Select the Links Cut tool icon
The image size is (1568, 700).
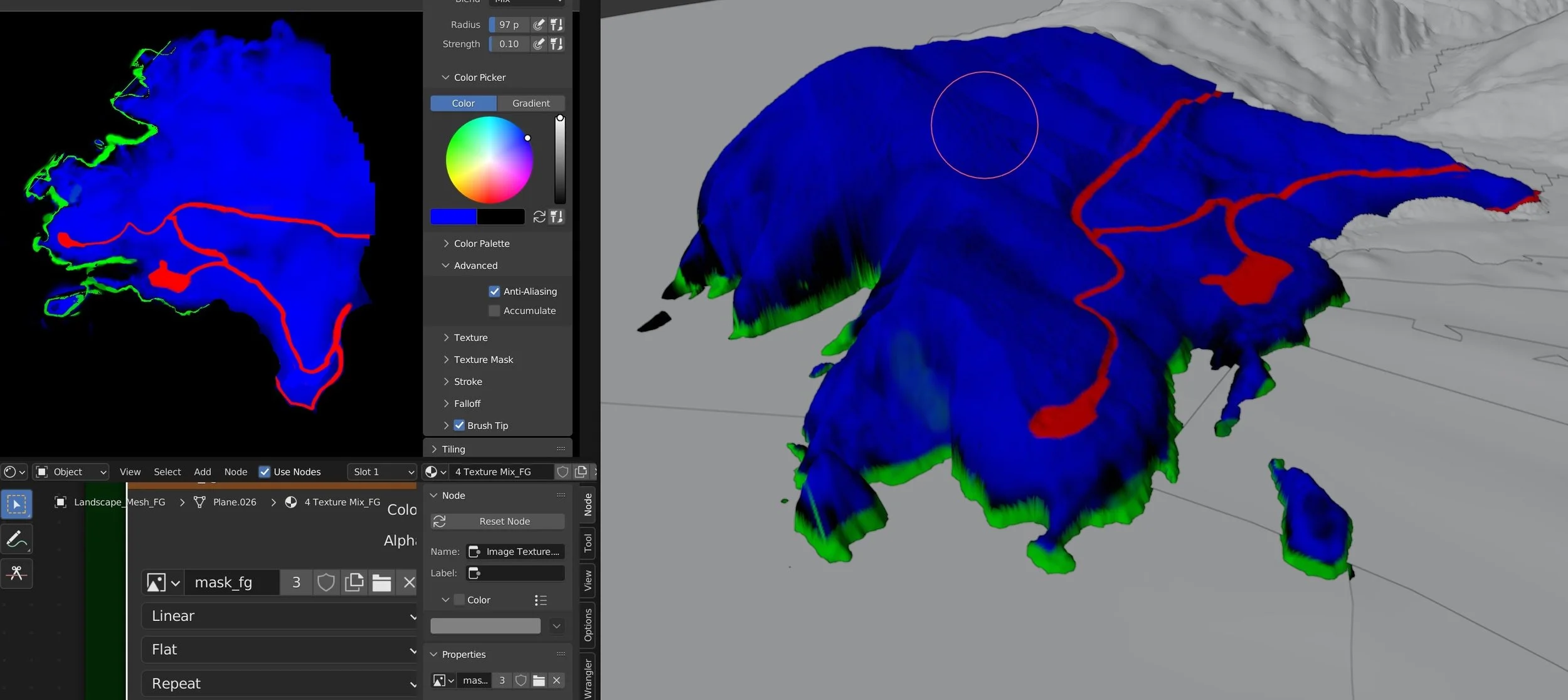coord(16,573)
